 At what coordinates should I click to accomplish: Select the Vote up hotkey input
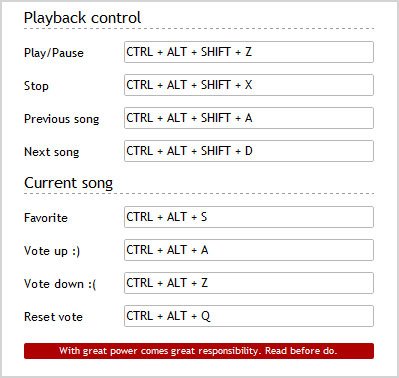[249, 250]
